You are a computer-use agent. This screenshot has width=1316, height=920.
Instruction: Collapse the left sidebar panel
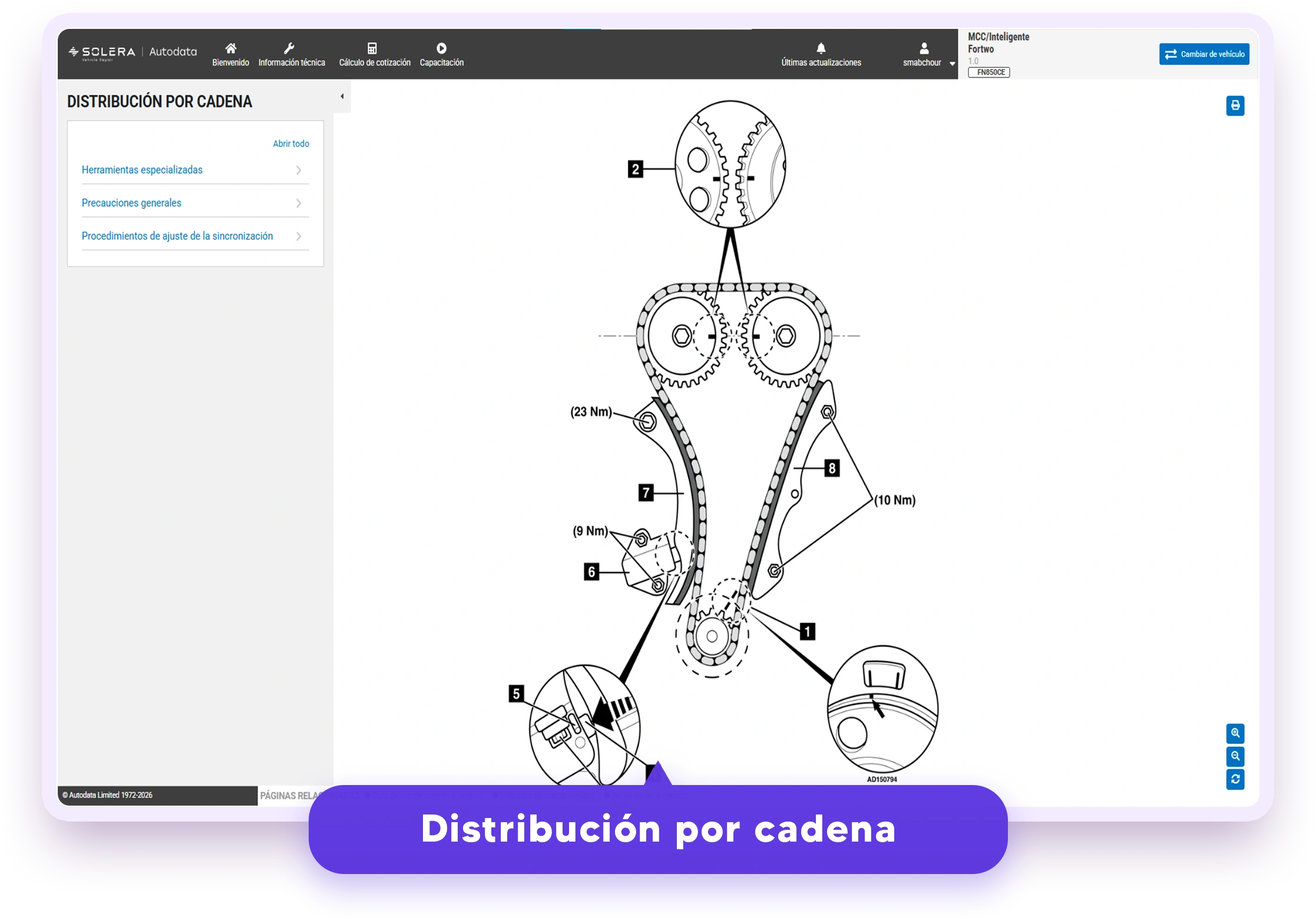(x=342, y=97)
